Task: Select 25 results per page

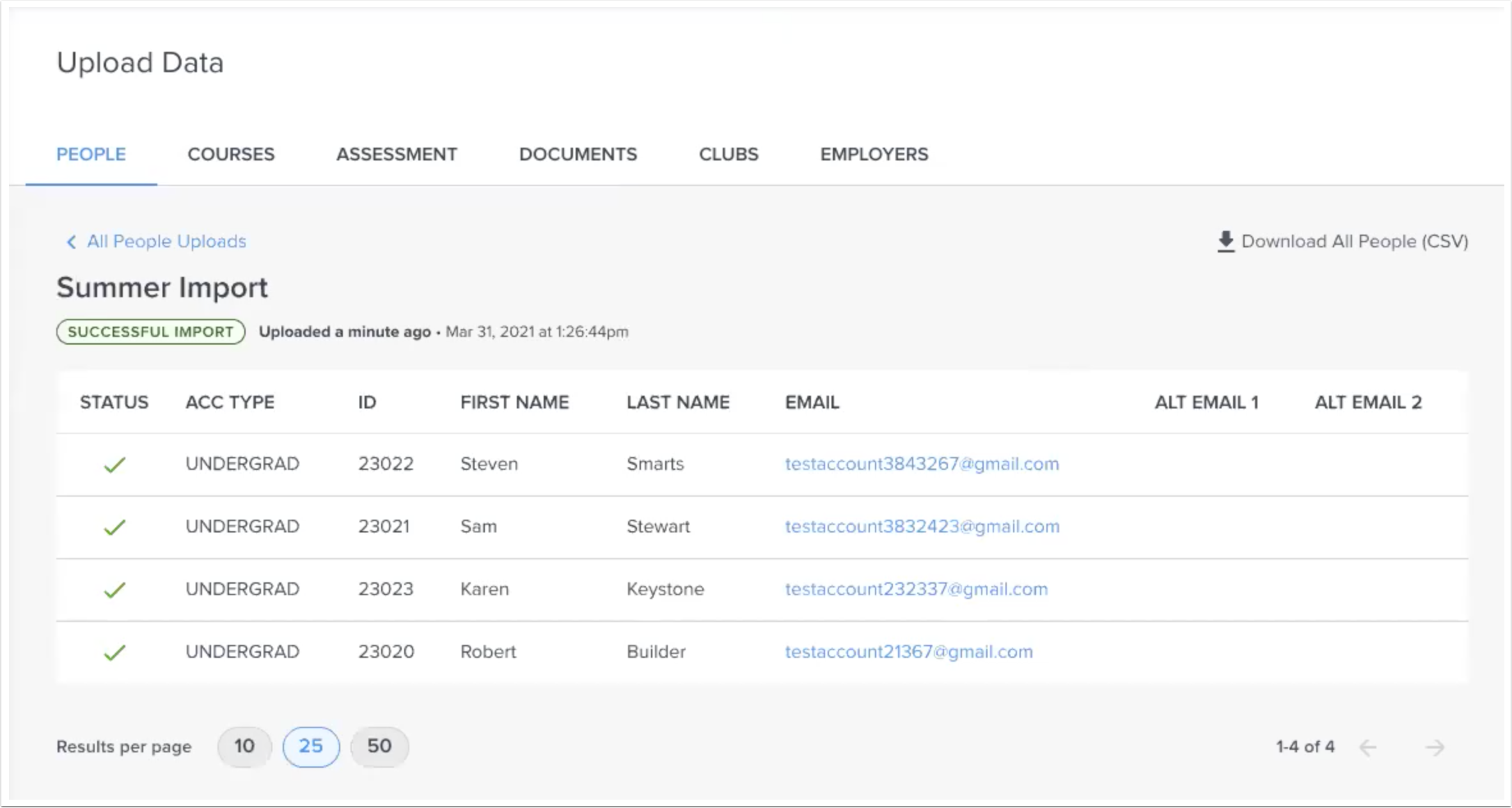Action: point(311,746)
